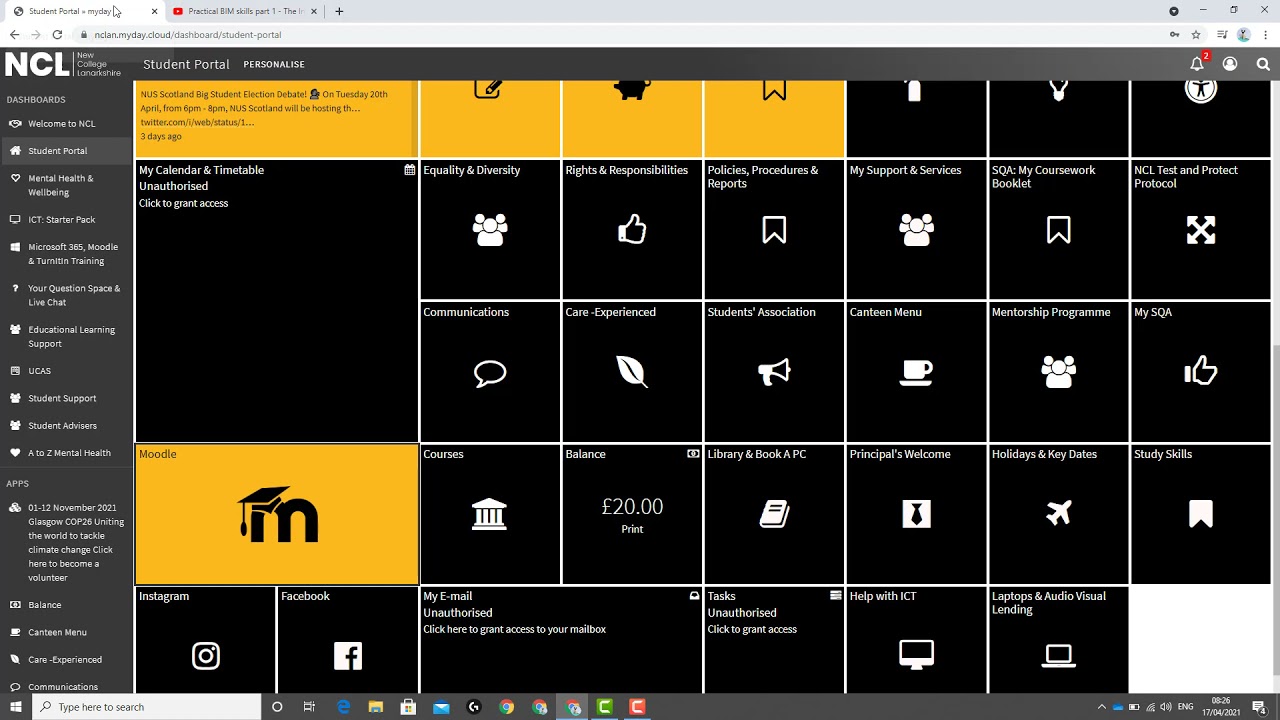Screen dimensions: 1280x720
Task: Open UCAS in the sidebar
Action: click(66, 371)
